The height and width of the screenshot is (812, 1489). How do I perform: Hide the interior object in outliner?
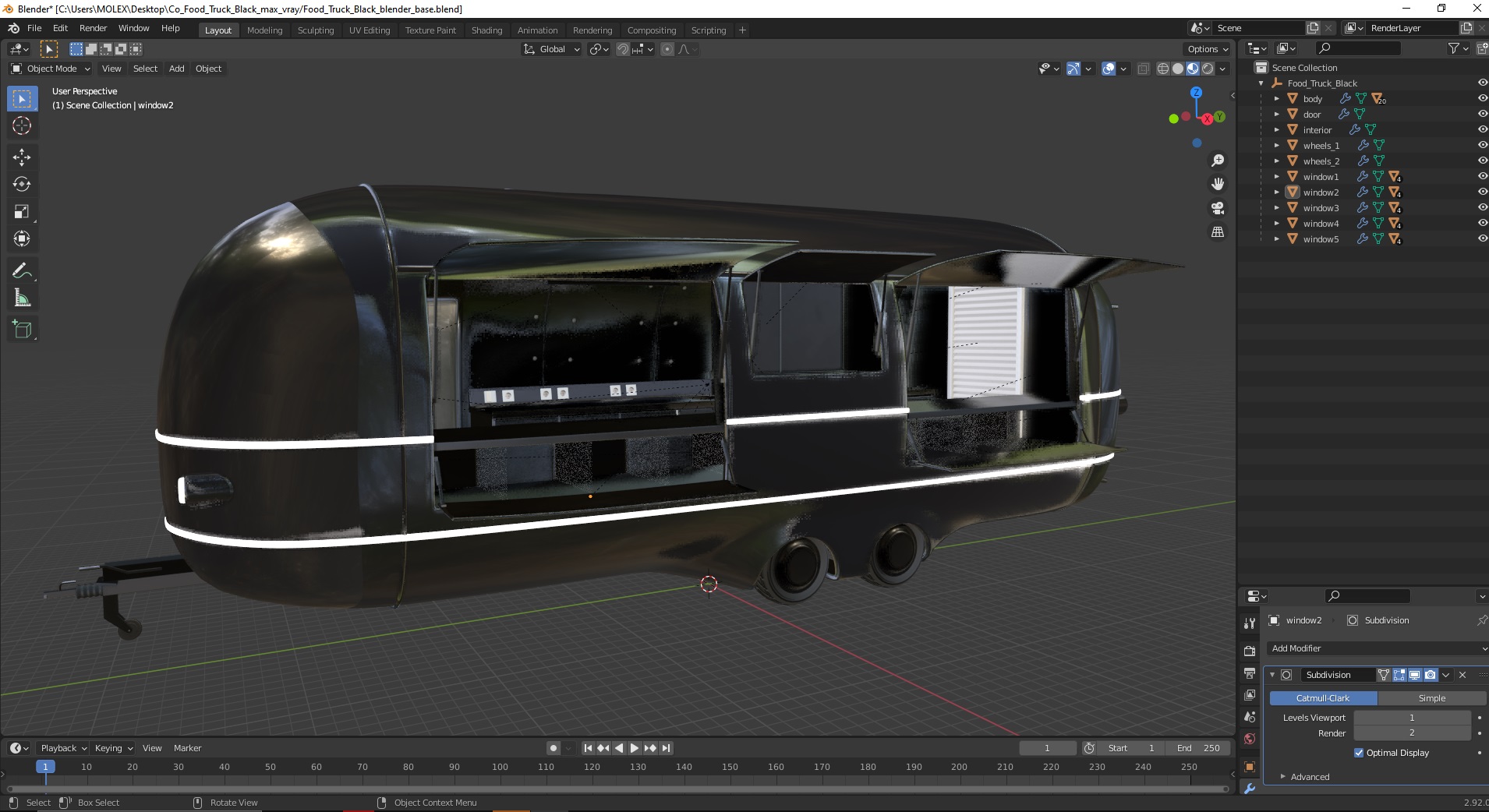pyautogui.click(x=1482, y=130)
